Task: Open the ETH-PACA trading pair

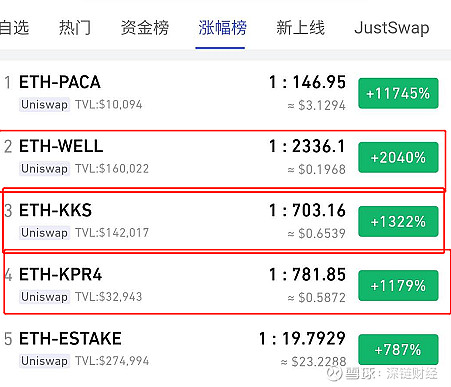Action: [225, 93]
